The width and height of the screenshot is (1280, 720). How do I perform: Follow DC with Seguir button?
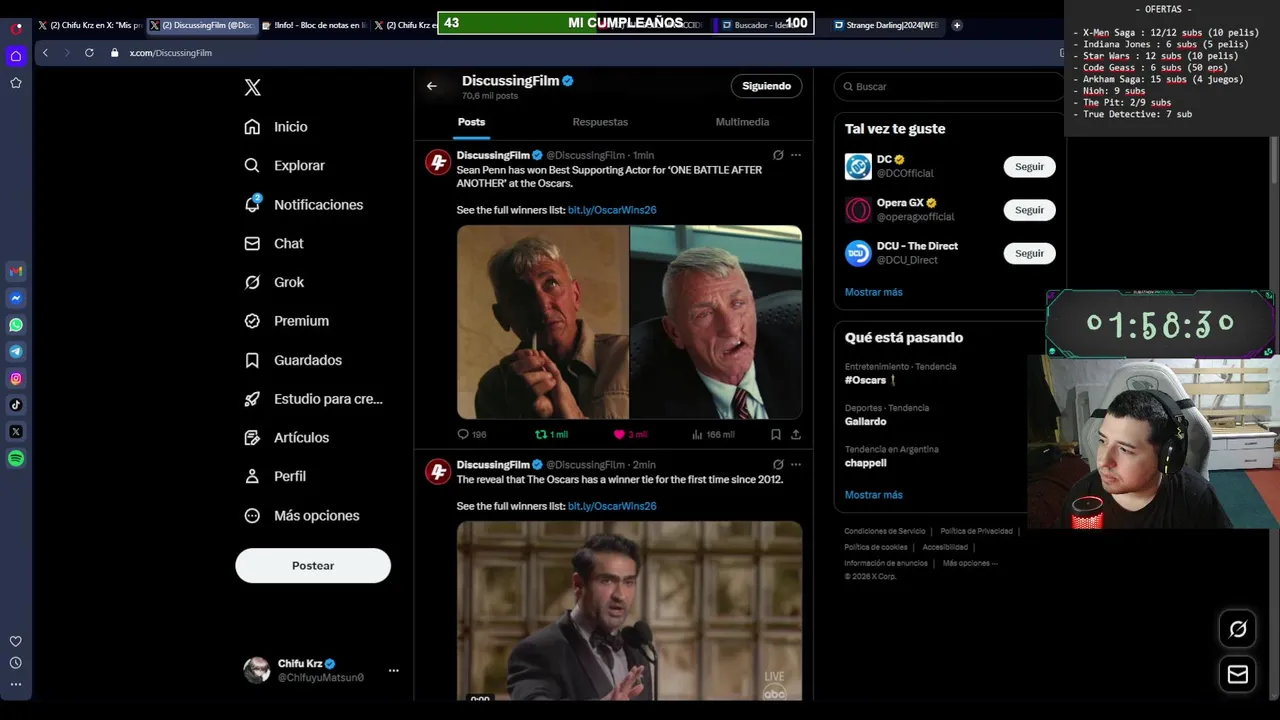pos(1029,167)
